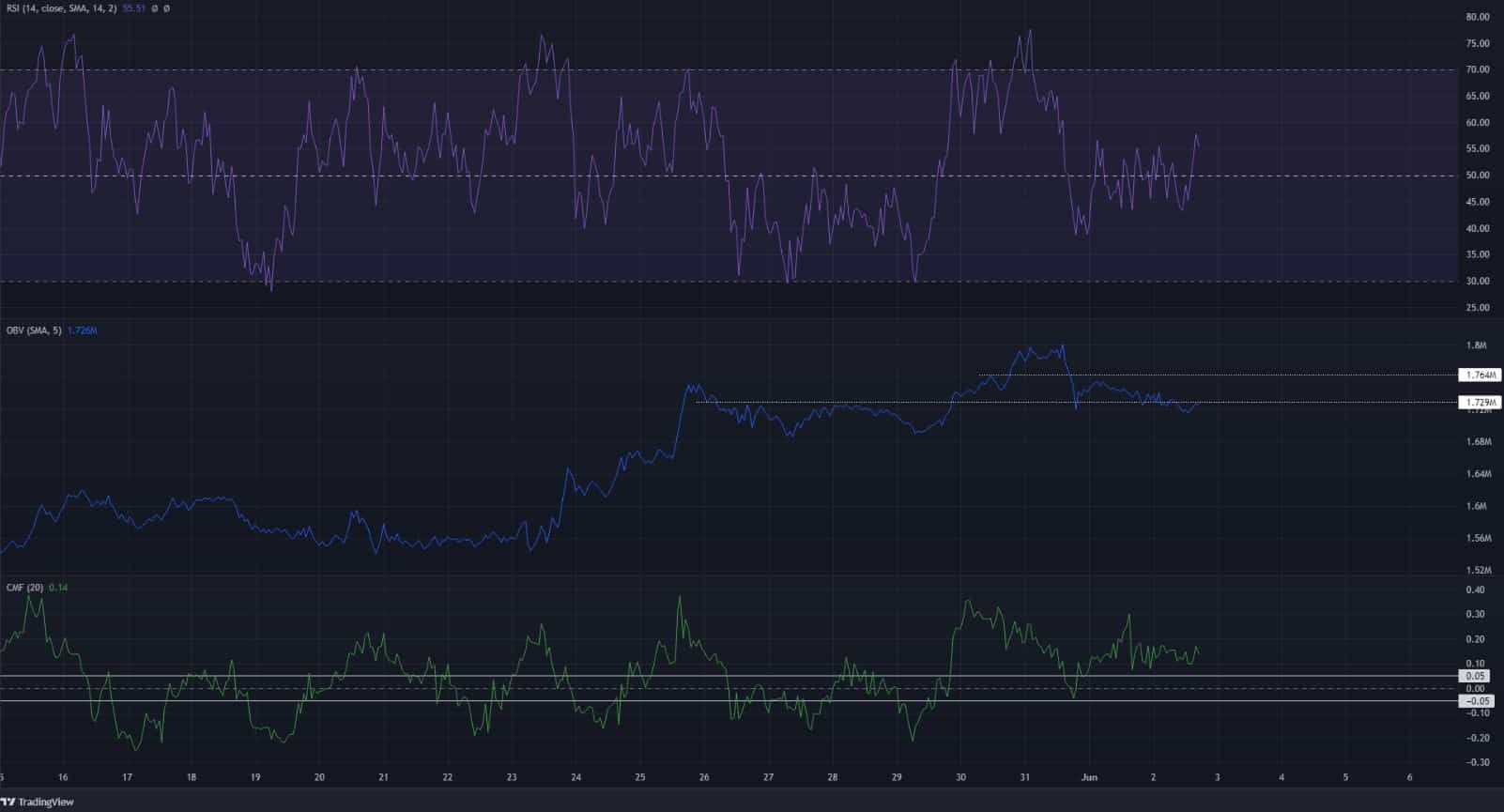
Task: Click the 1.764M price label on the OBV axis
Action: [1479, 375]
